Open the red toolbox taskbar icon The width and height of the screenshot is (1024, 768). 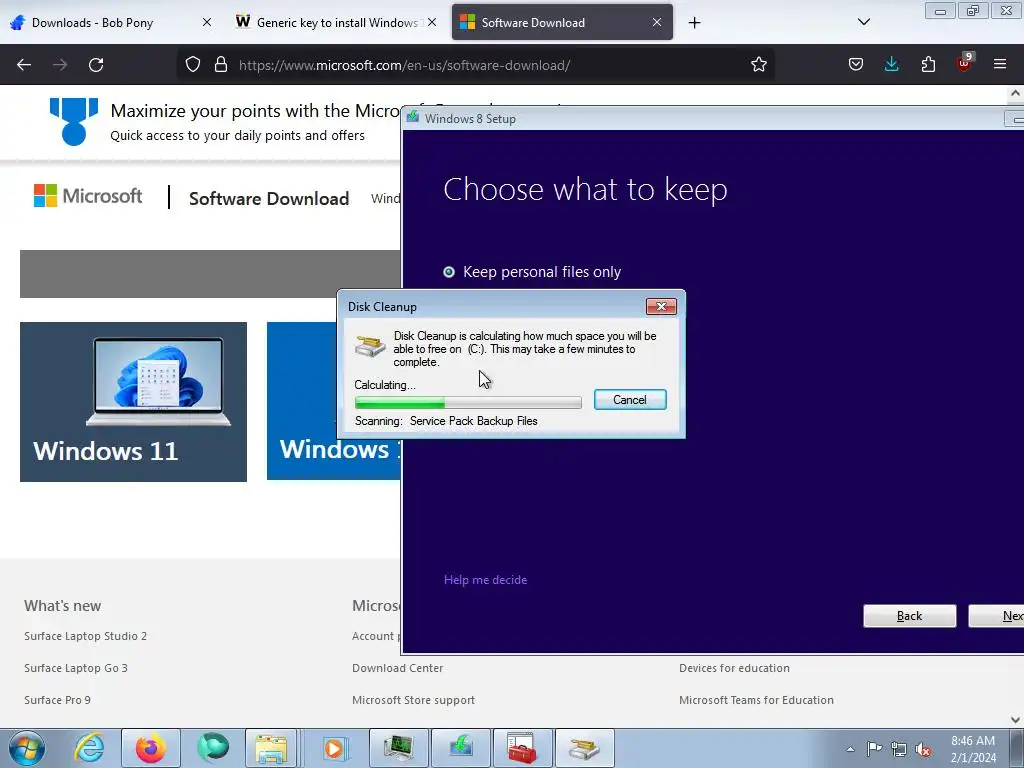pos(522,748)
